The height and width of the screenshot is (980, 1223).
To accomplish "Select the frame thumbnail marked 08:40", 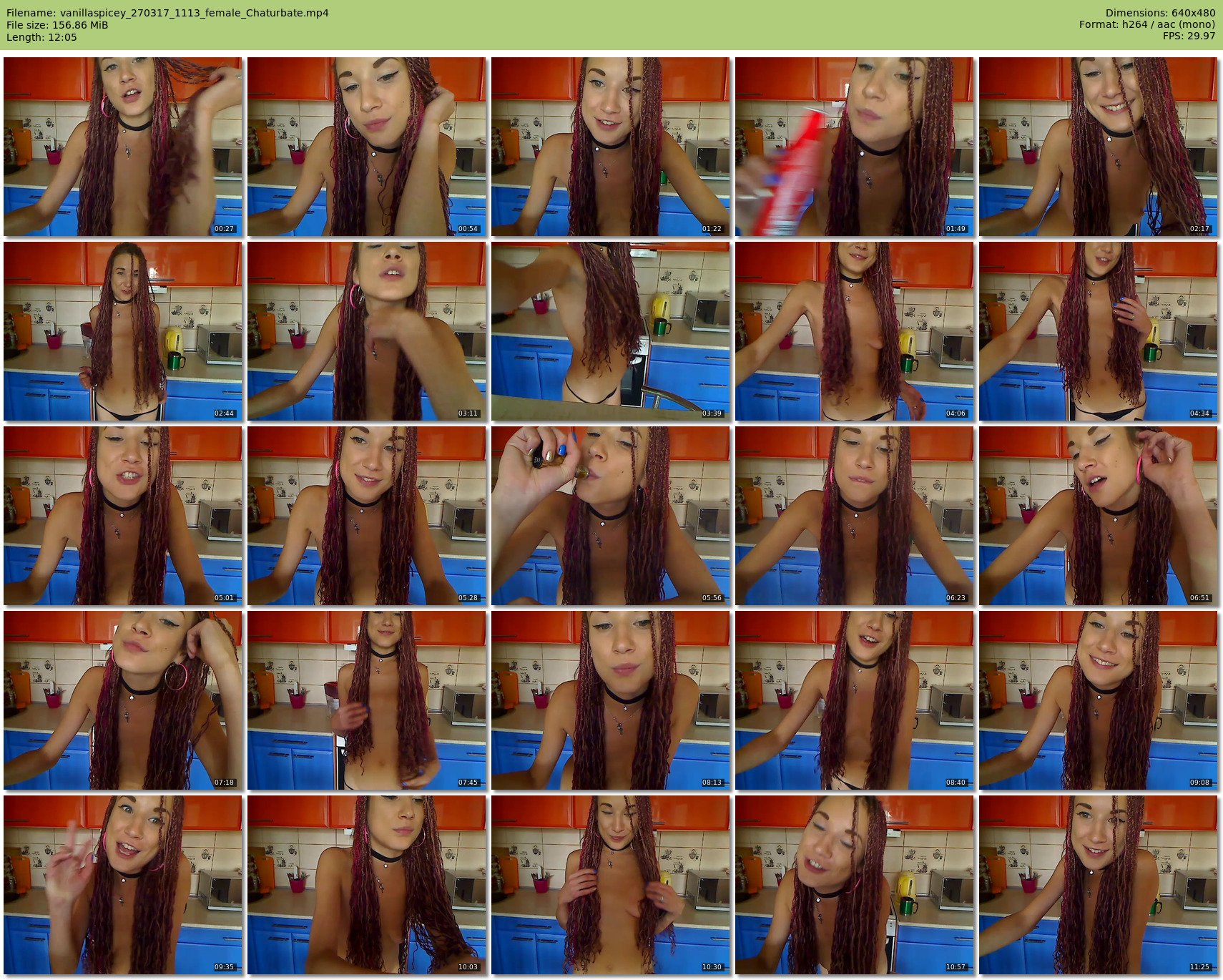I will 855,700.
